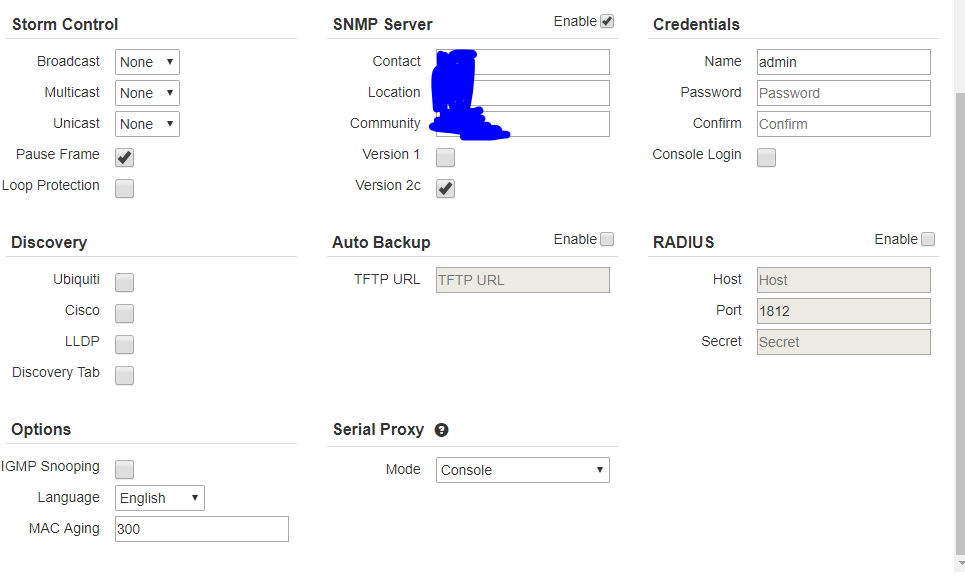965x576 pixels.
Task: Disable the SNMP Server Enable checkbox
Action: (x=607, y=21)
